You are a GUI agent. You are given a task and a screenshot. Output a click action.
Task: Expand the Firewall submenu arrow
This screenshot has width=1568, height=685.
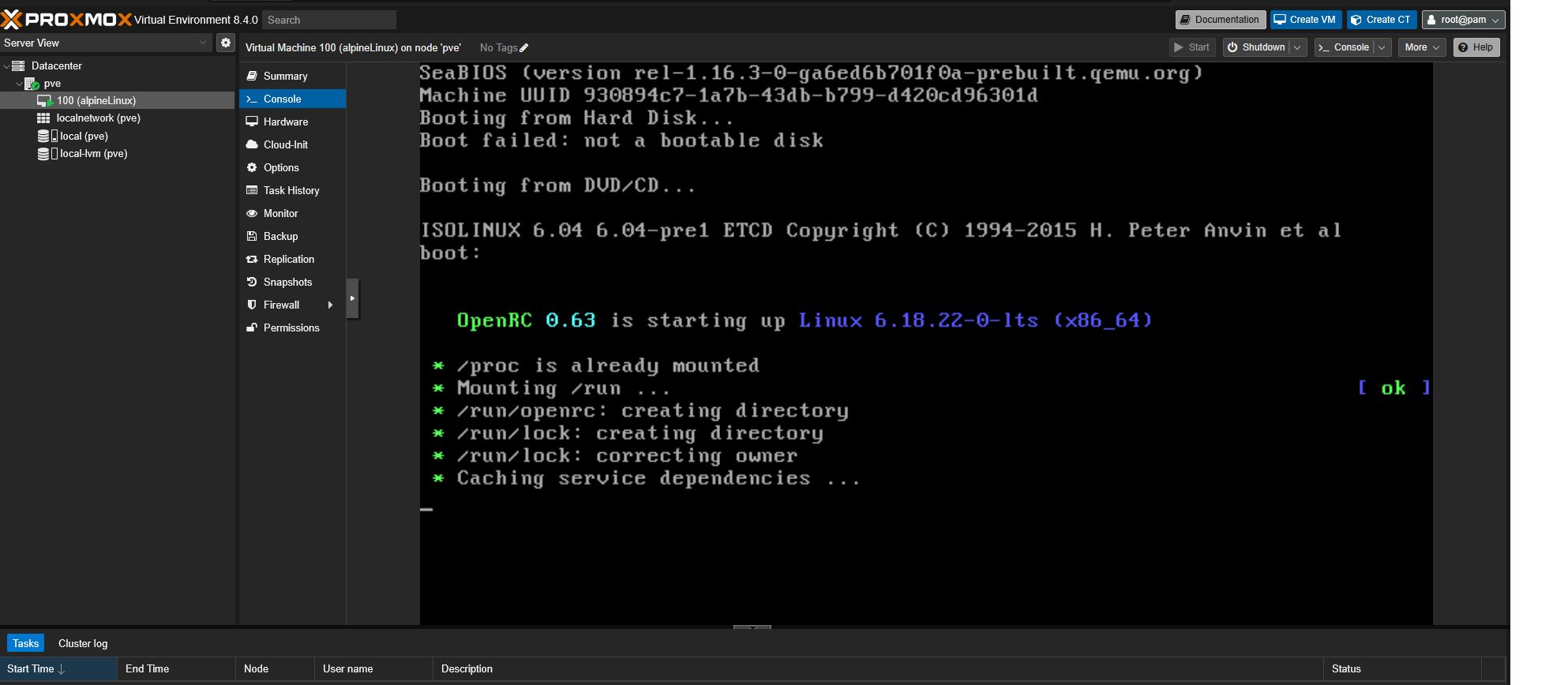[x=330, y=305]
